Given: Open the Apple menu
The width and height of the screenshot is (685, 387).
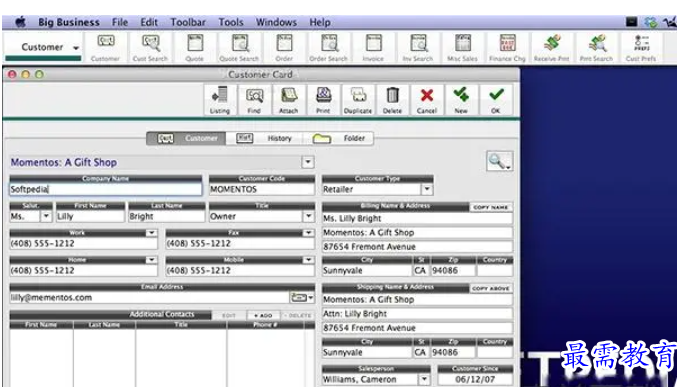Looking at the screenshot, I should coord(20,22).
